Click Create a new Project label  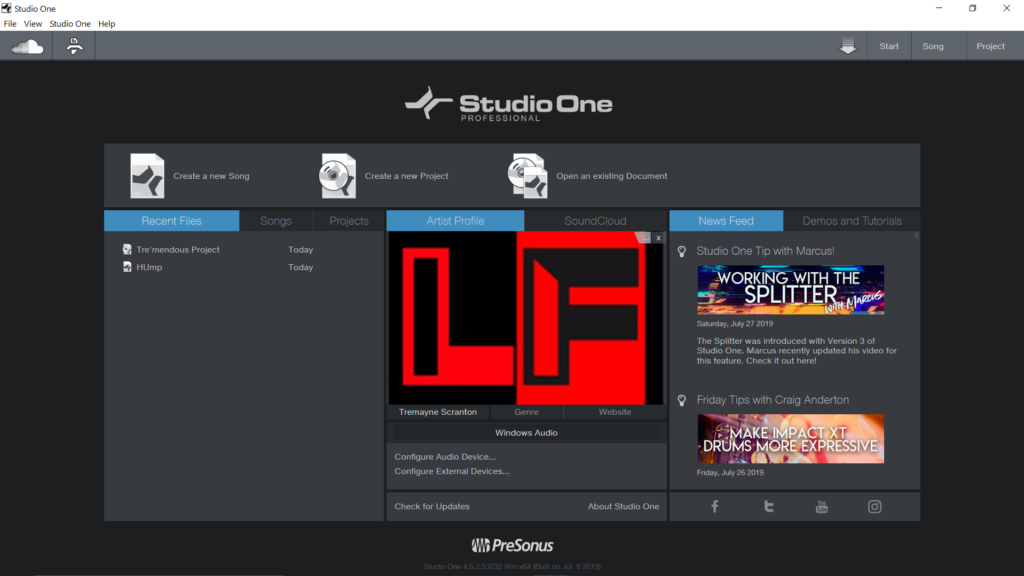point(406,176)
